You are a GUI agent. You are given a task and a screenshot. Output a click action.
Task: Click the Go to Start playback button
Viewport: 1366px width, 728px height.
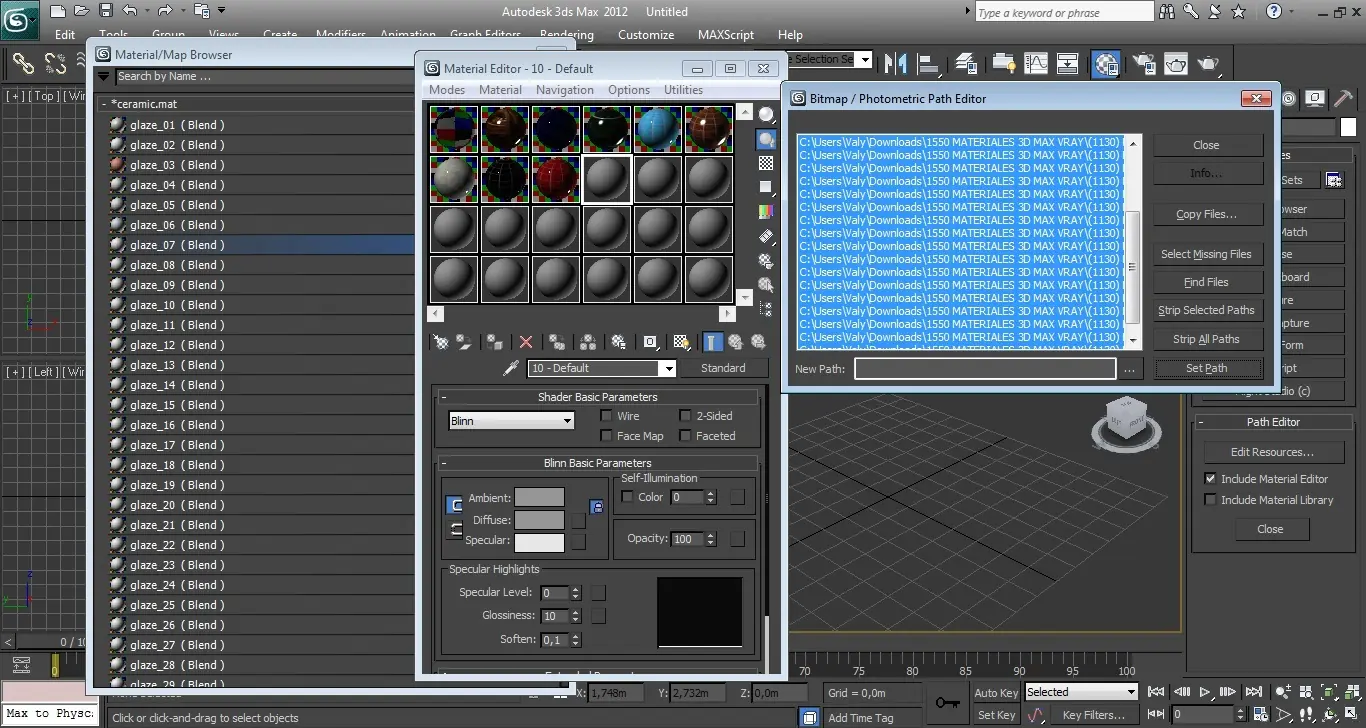pyautogui.click(x=1156, y=691)
